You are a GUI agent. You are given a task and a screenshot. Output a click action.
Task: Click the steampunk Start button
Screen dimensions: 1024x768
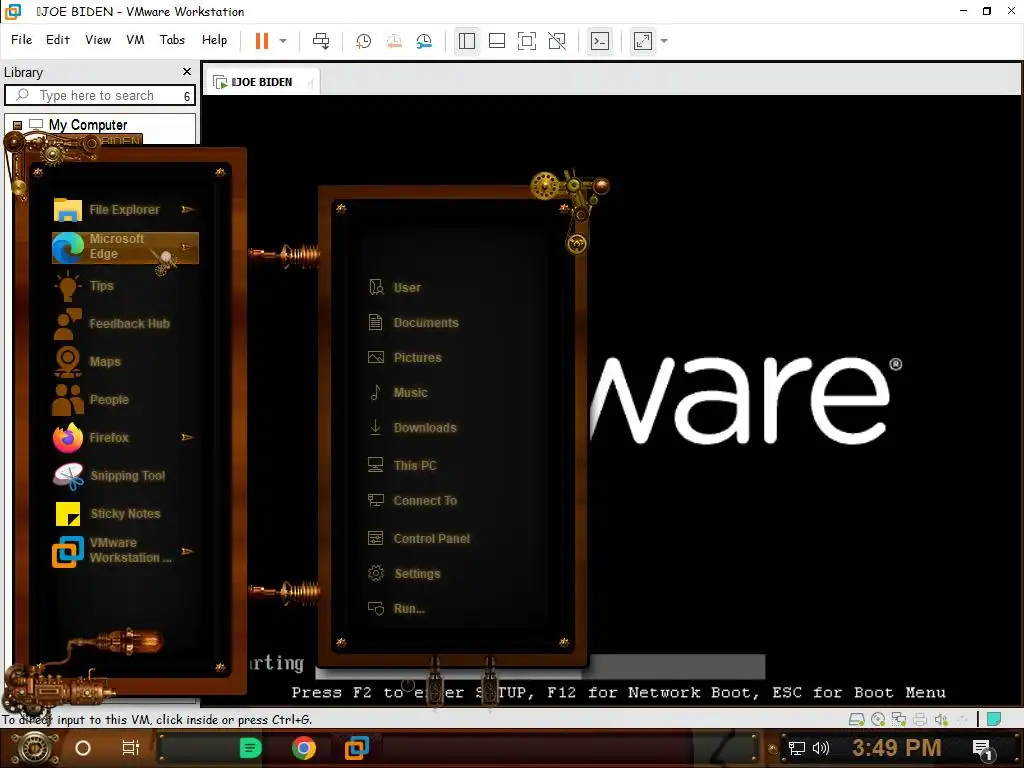point(34,748)
